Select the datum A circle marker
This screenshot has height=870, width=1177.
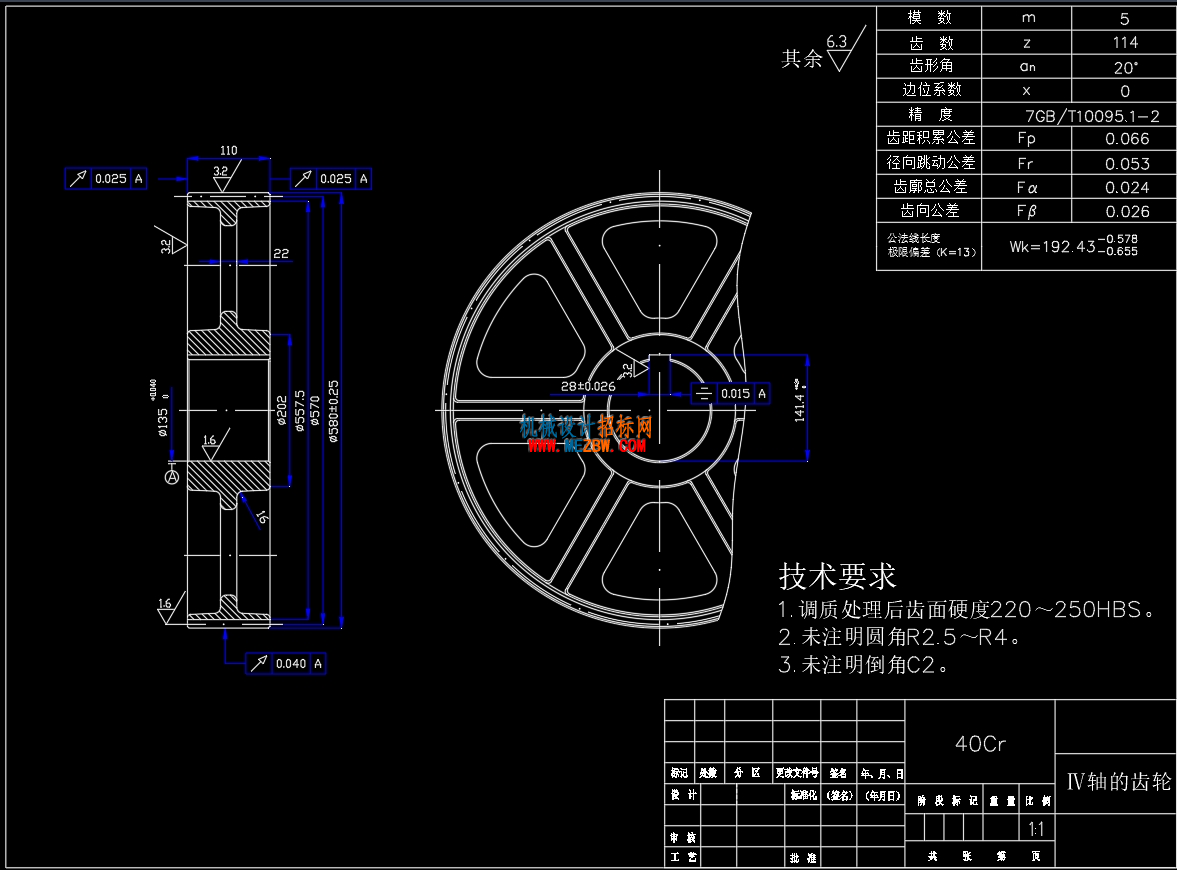pyautogui.click(x=172, y=477)
